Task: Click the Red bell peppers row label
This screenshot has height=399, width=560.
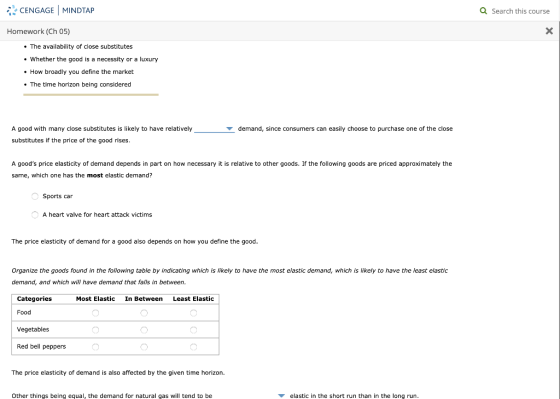Action: pos(41,346)
